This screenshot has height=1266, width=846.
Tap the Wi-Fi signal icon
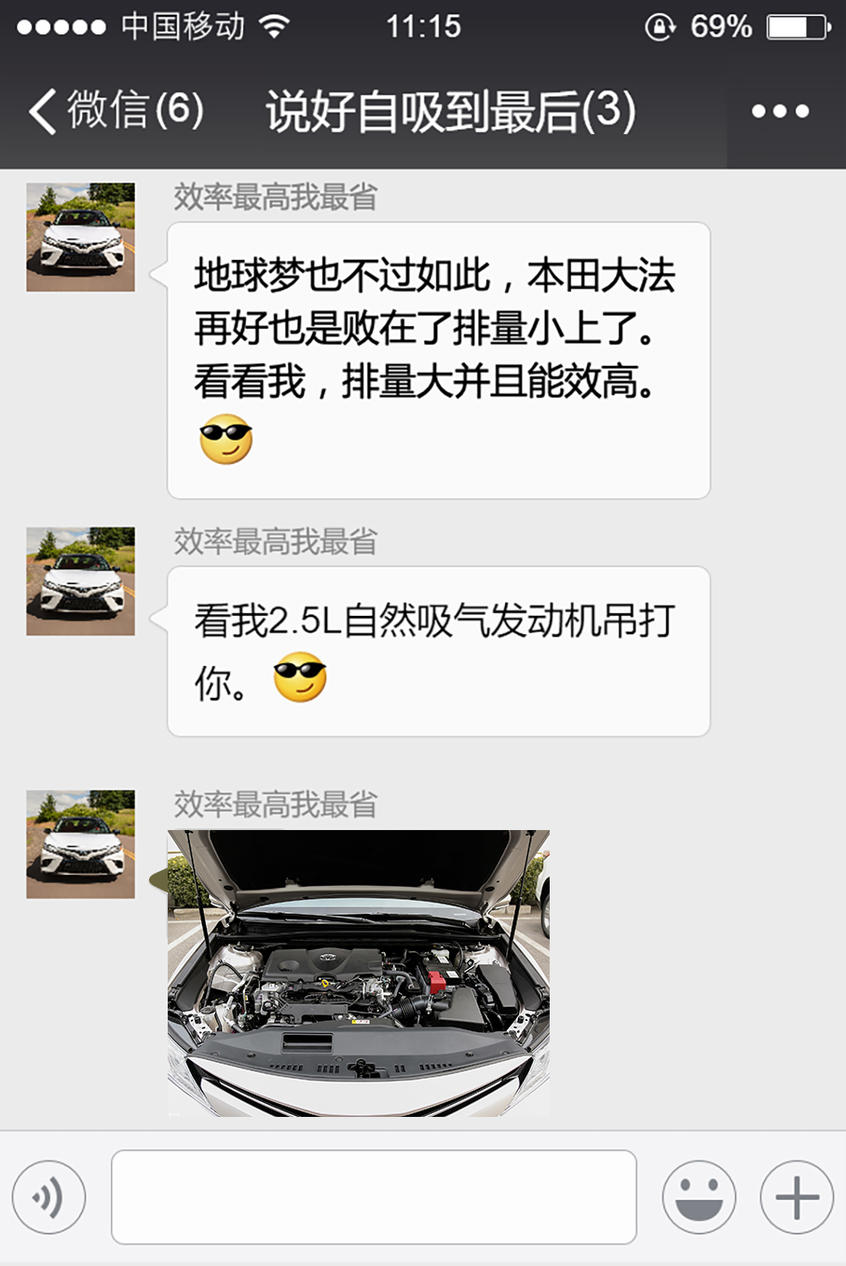pos(273,26)
